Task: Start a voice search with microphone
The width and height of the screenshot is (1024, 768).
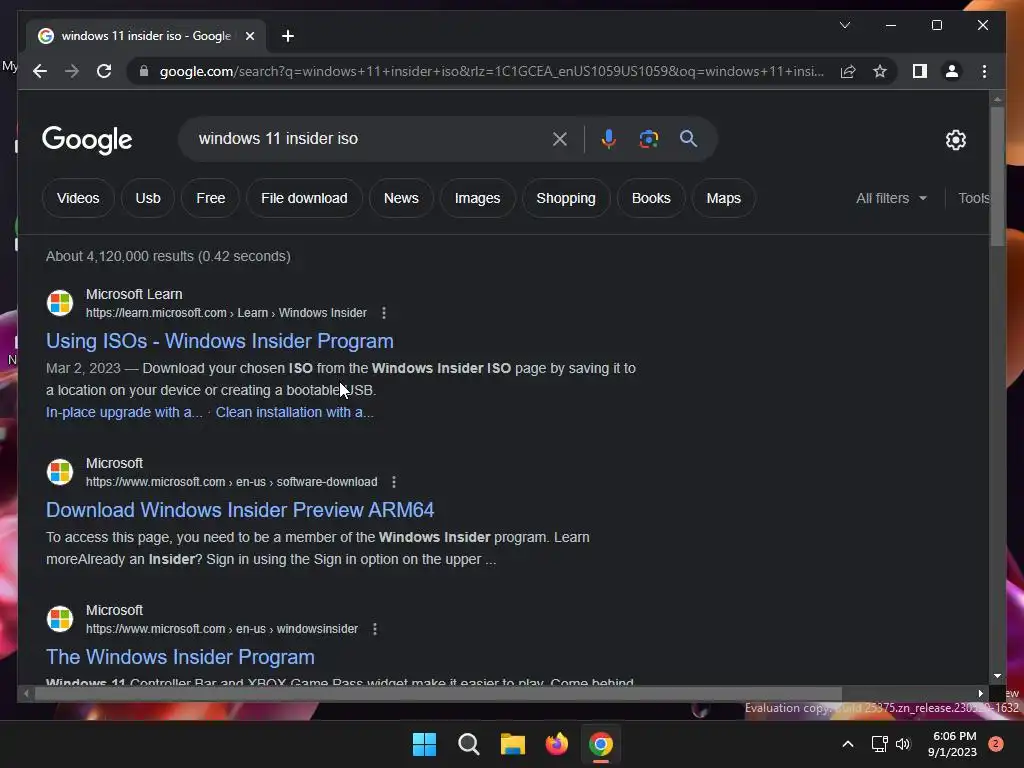Action: click(608, 139)
